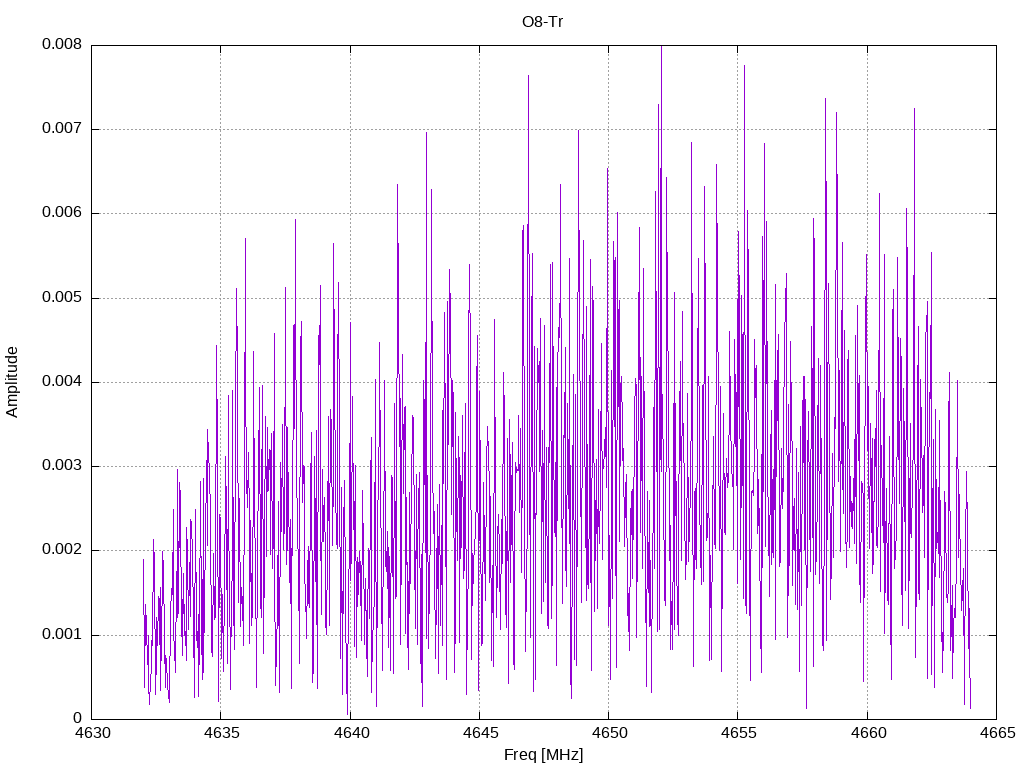Click the 4660 x-axis tick label
1024x768 pixels.
868,733
